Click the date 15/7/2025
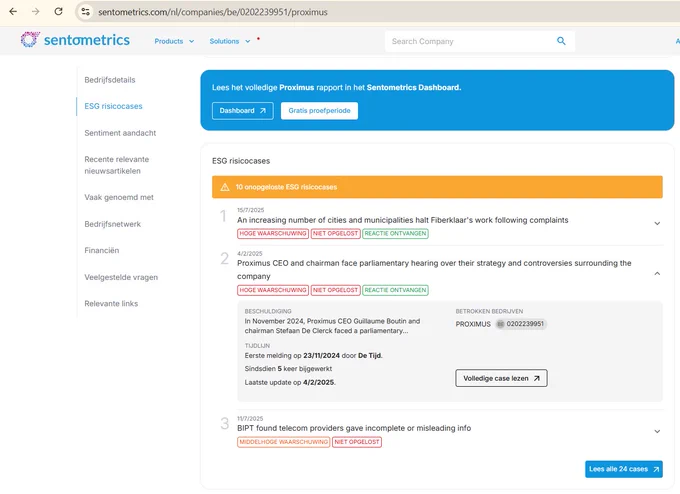Viewport: 680px width, 494px height. [x=250, y=210]
